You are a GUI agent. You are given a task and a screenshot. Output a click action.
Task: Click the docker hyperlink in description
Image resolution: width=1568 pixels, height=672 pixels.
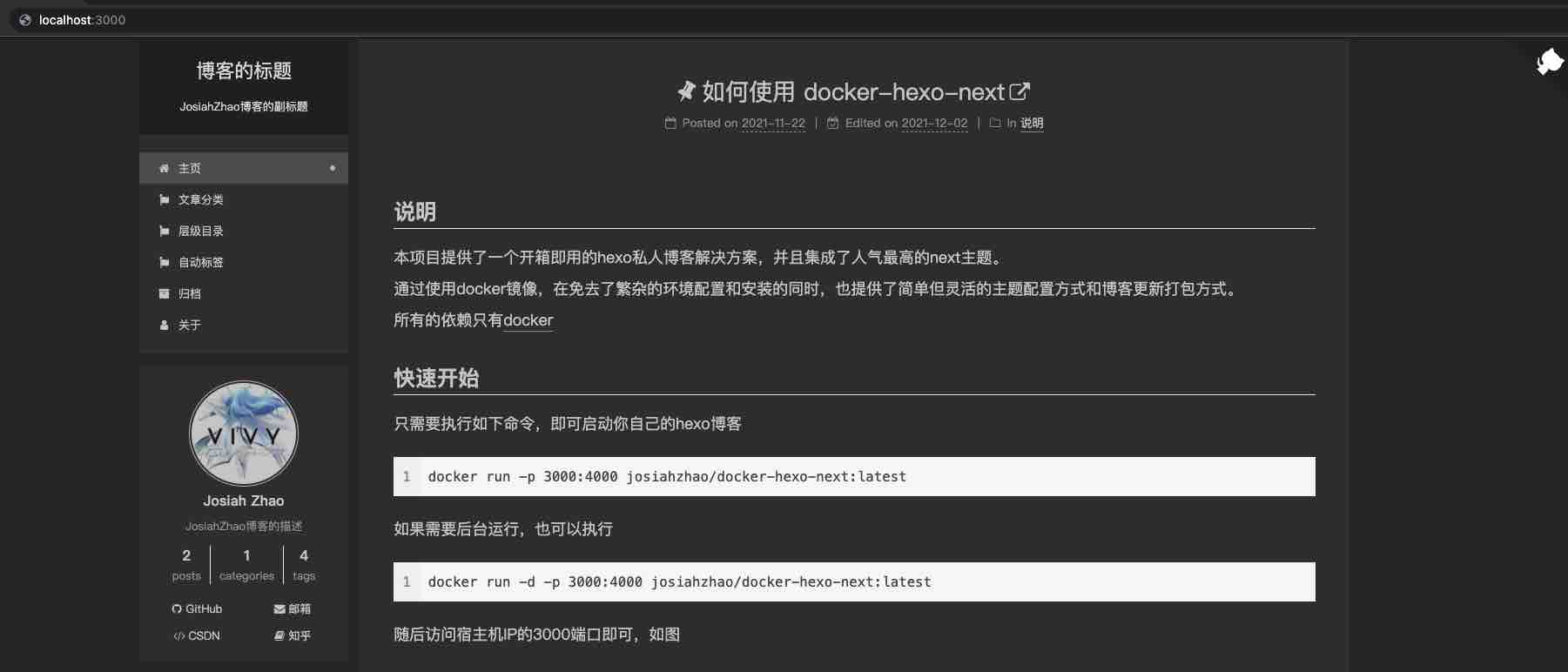point(528,319)
